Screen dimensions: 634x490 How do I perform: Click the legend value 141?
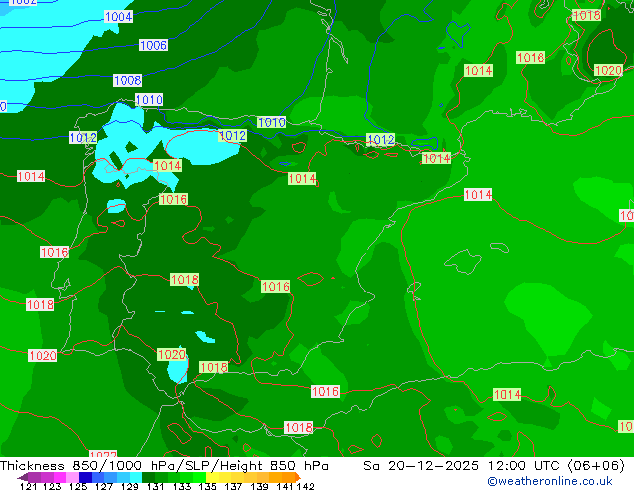(284, 486)
